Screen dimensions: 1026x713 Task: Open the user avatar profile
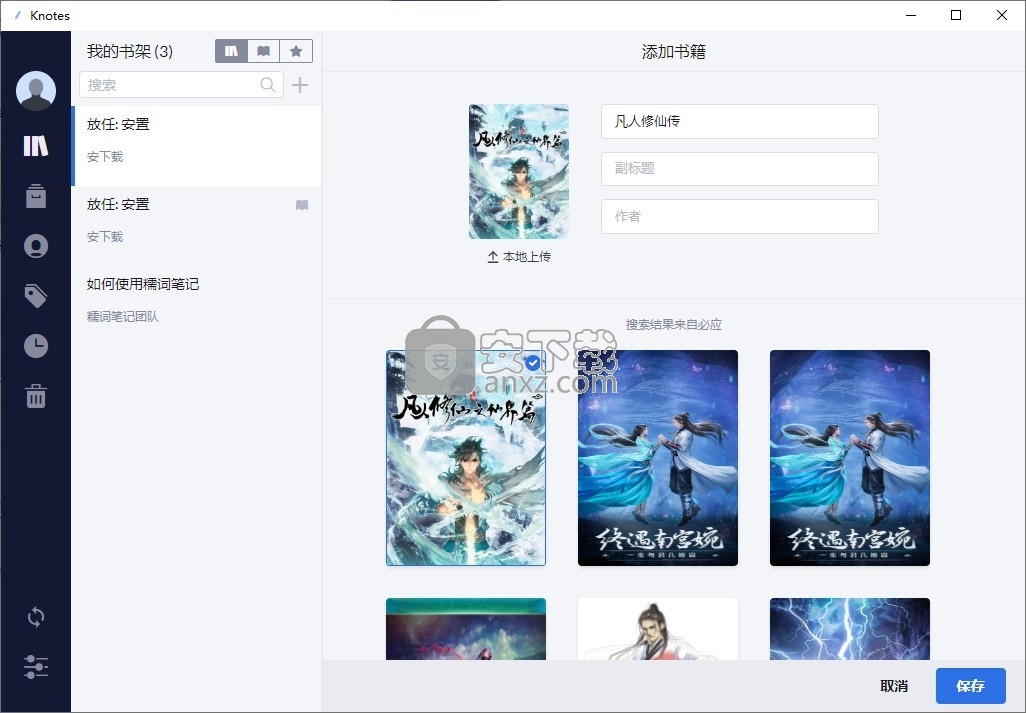tap(36, 90)
